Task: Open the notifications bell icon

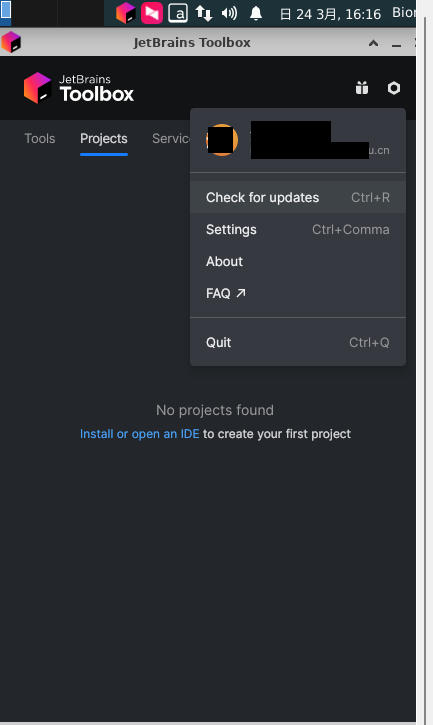Action: click(x=256, y=13)
